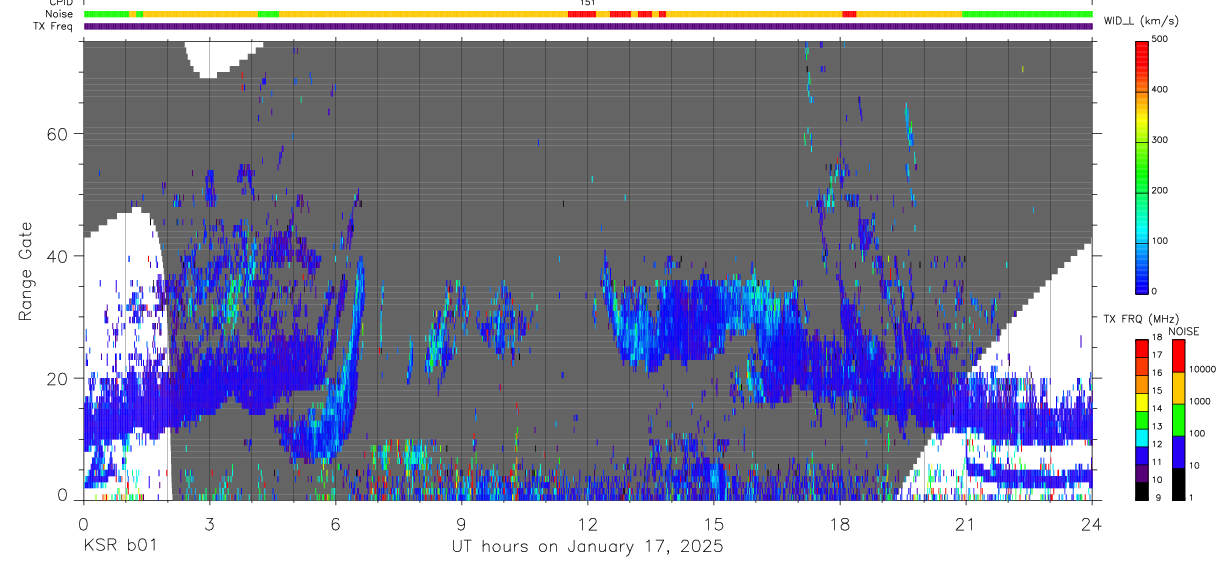Click the purple TX Freq strip
The width and height of the screenshot is (1228, 567).
pos(588,26)
